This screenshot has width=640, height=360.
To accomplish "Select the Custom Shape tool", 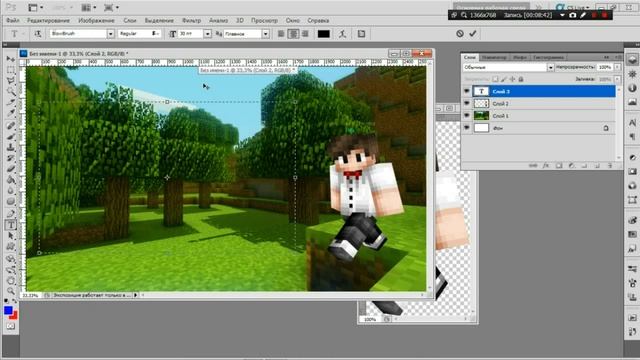I will (11, 247).
